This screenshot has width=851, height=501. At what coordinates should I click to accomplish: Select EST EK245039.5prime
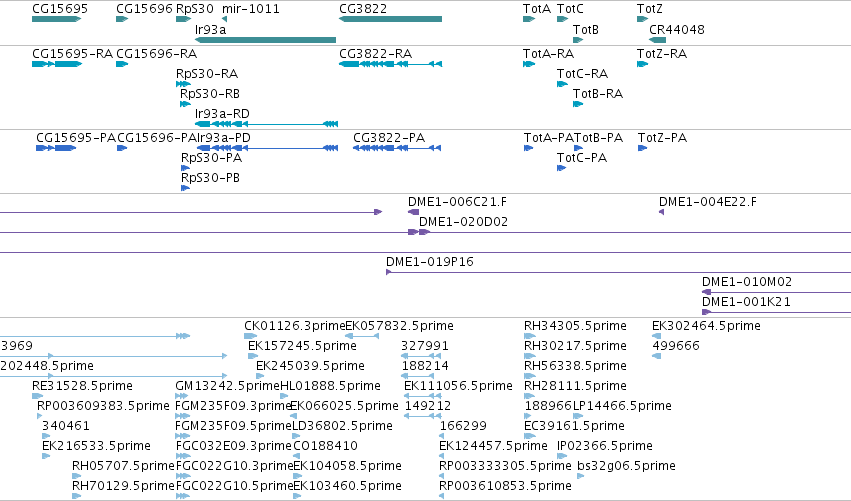pos(260,376)
